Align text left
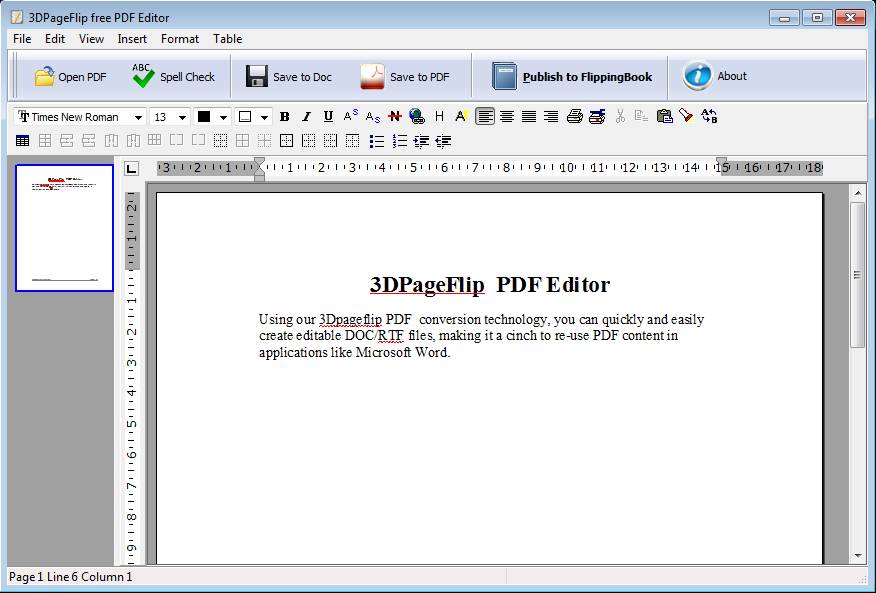The image size is (876, 593). coord(485,117)
